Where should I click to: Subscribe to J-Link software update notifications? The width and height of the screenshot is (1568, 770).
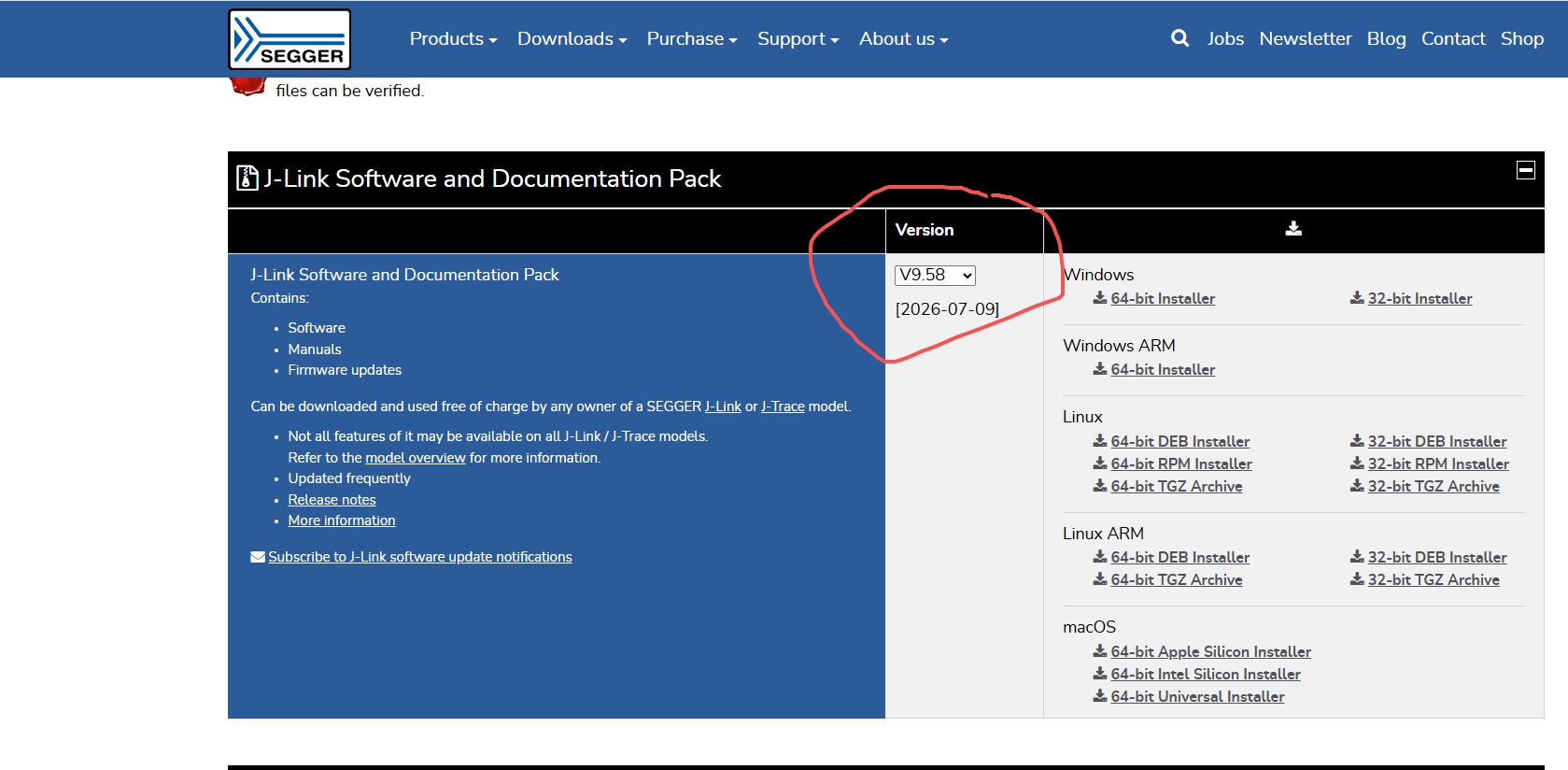[420, 557]
